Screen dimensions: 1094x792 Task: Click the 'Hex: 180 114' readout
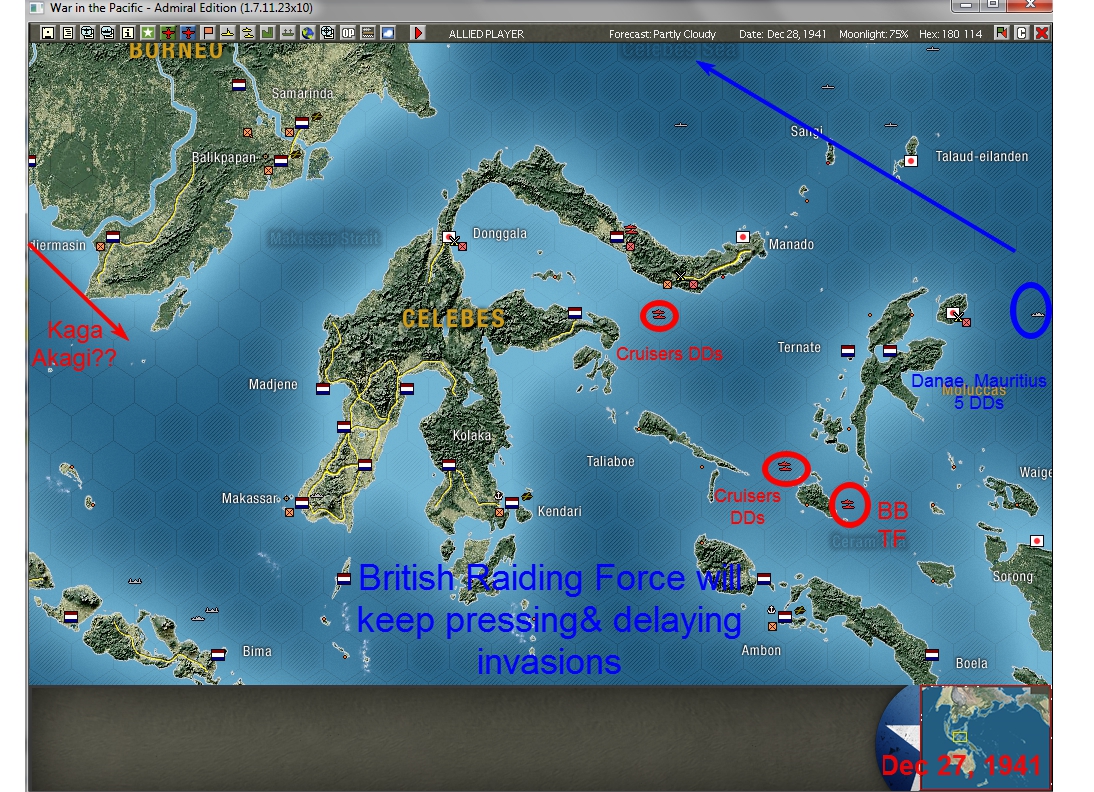click(x=950, y=33)
